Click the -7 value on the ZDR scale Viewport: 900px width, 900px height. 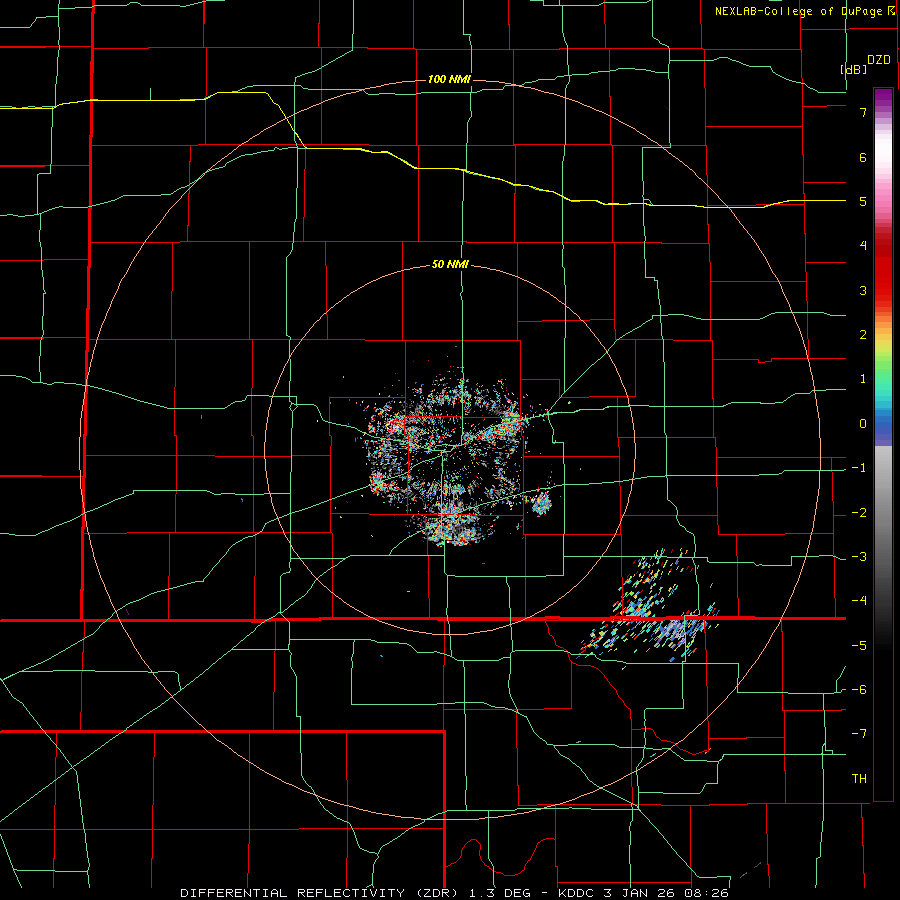859,734
